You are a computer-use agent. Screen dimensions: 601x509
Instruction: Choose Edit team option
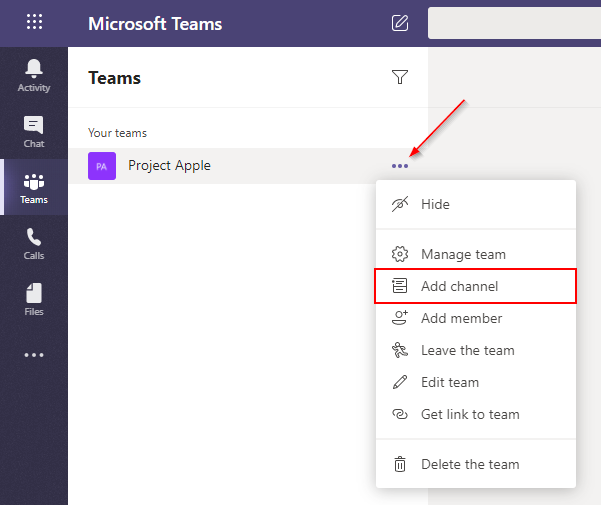tap(476, 382)
